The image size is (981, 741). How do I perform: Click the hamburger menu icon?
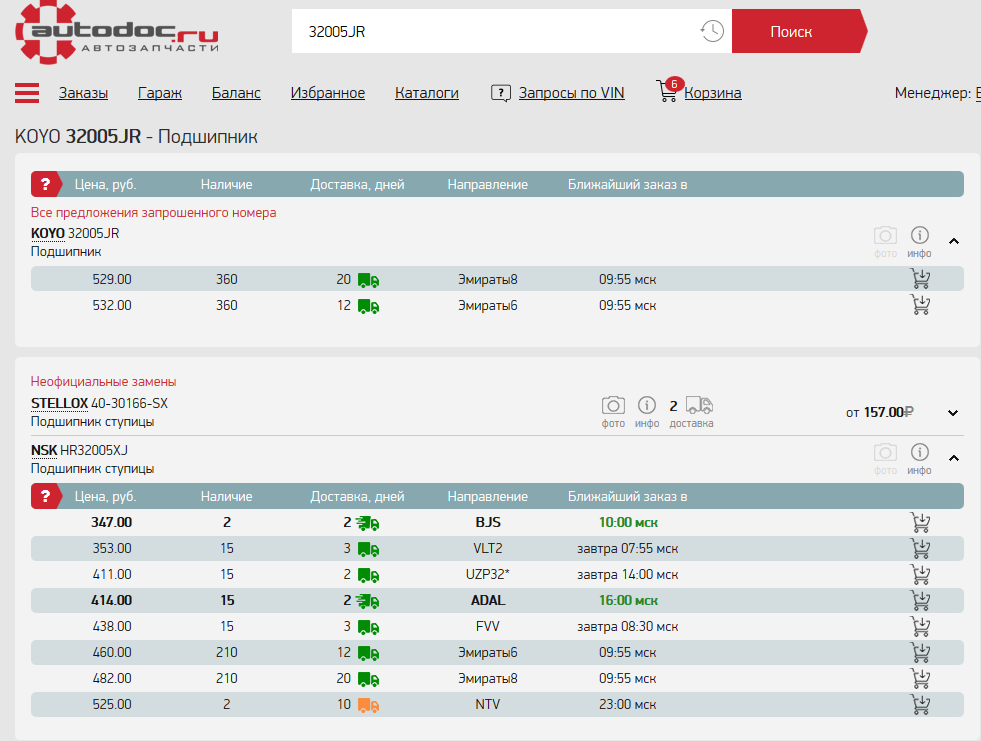27,93
